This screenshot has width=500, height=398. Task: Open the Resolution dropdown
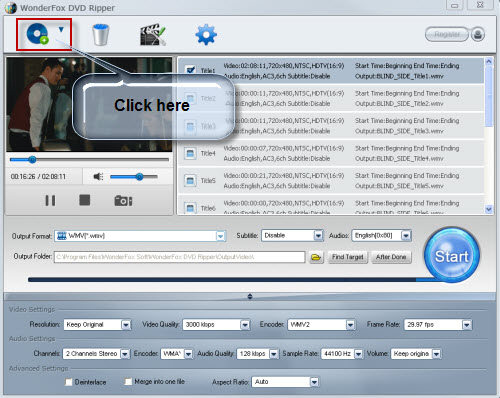(126, 325)
